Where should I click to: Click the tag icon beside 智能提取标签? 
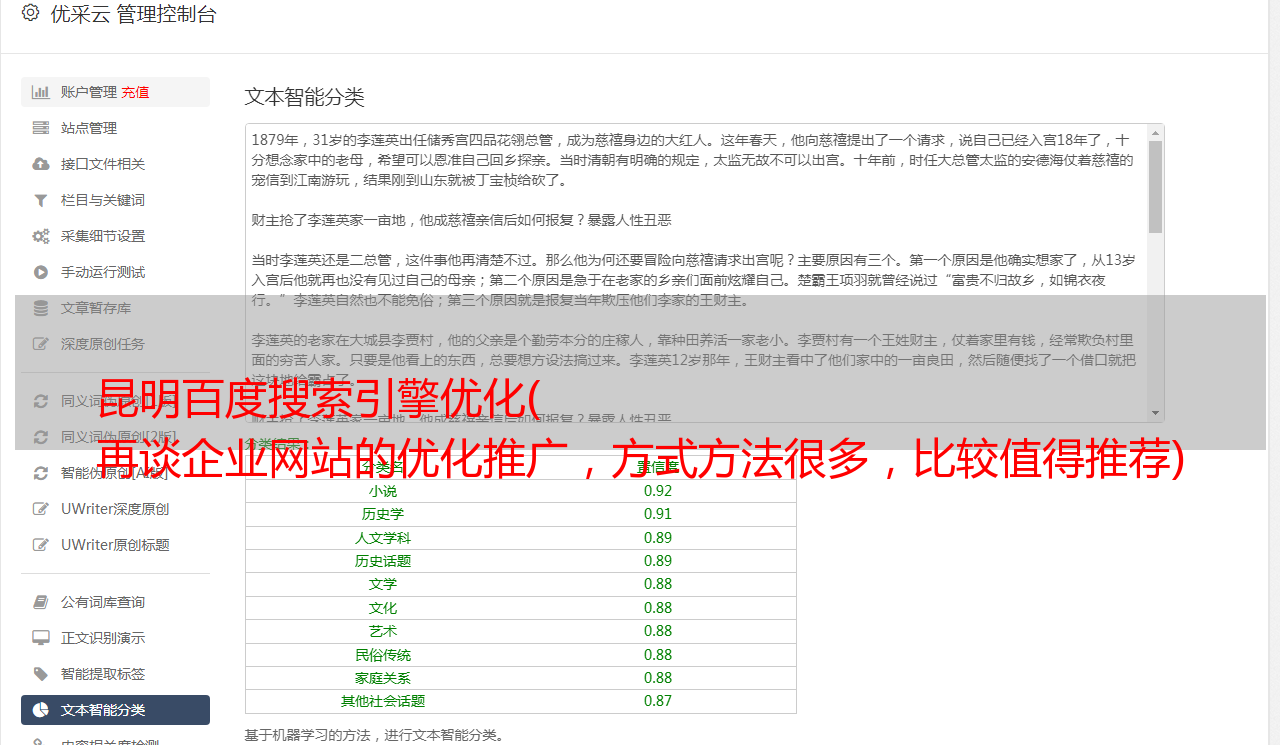(41, 674)
